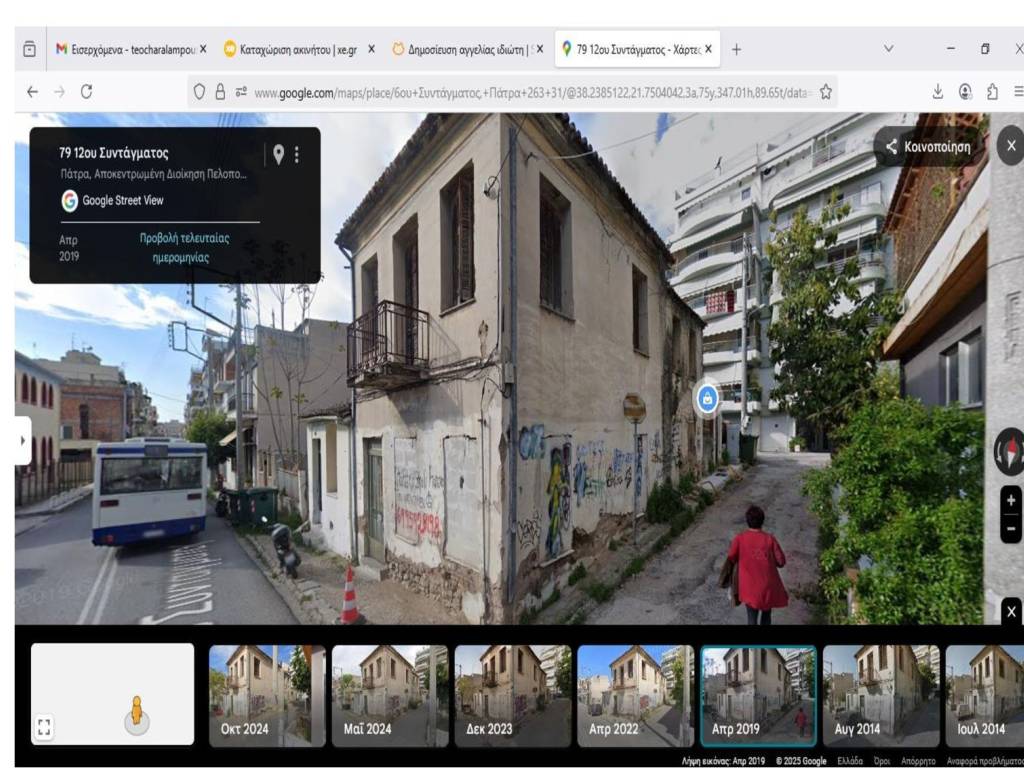Hide the historical imagery timeline strip
This screenshot has width=1024, height=768.
(1010, 612)
